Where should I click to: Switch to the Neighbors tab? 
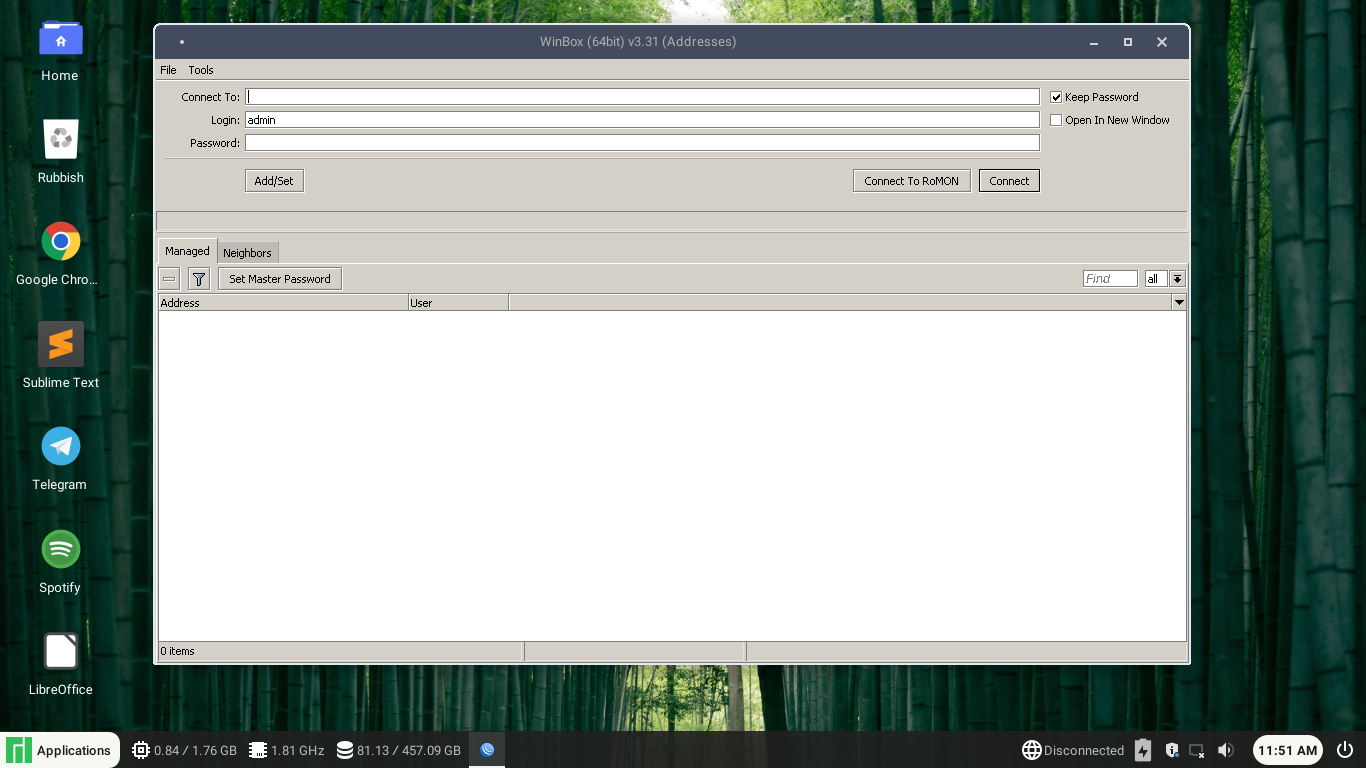pyautogui.click(x=247, y=253)
